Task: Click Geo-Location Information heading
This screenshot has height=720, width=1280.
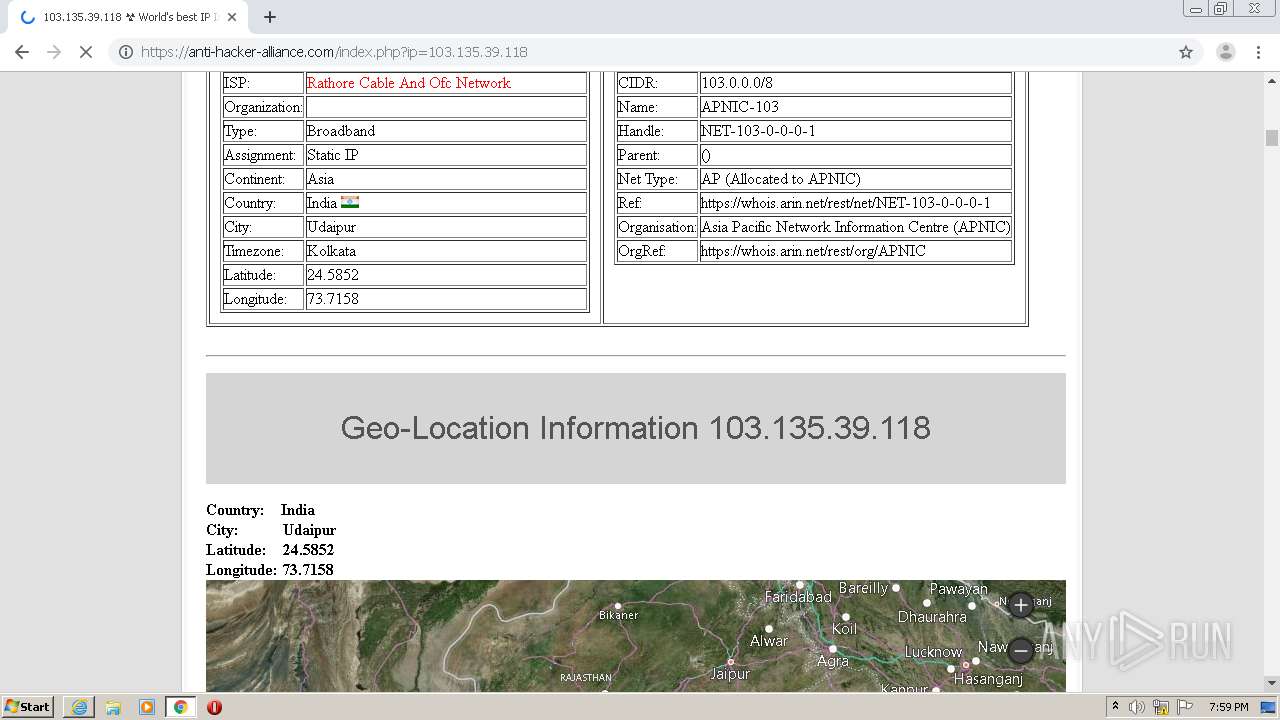Action: coord(635,428)
